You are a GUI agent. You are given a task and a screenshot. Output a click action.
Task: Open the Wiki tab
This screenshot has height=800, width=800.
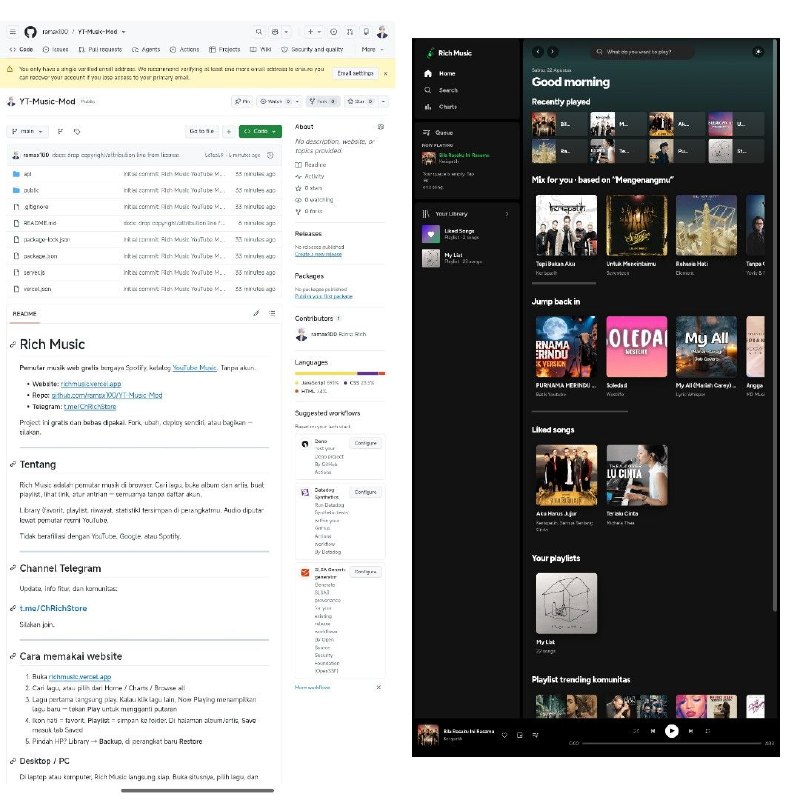click(x=261, y=49)
